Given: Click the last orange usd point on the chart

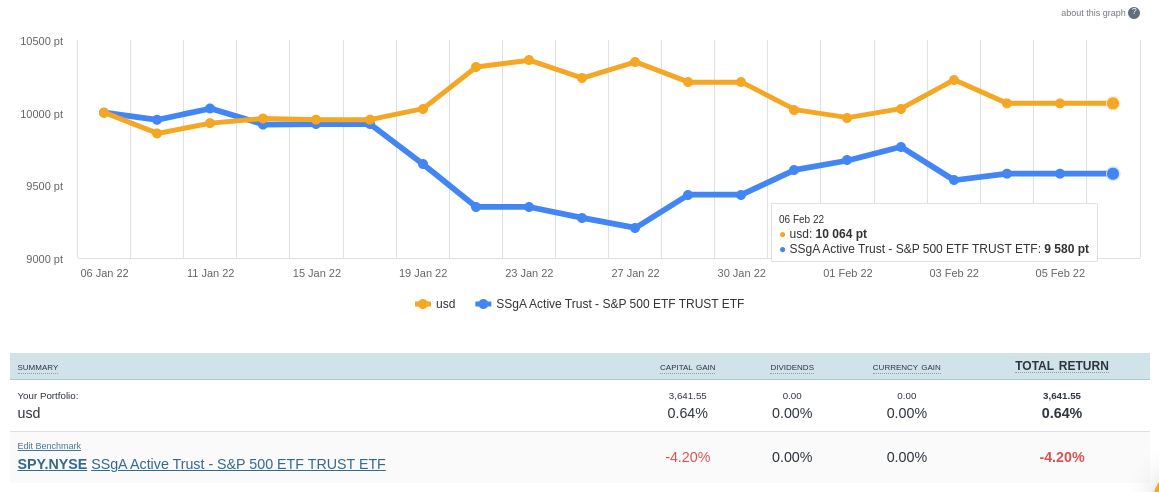Looking at the screenshot, I should (1113, 103).
